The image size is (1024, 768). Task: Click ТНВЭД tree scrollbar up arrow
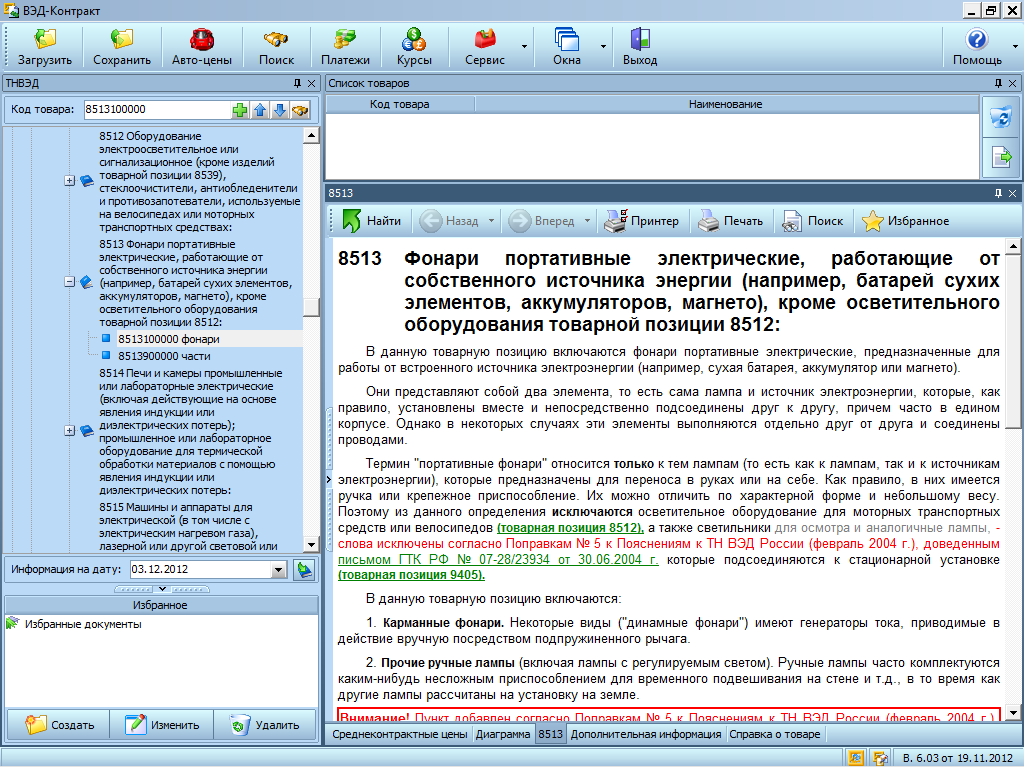pyautogui.click(x=312, y=136)
